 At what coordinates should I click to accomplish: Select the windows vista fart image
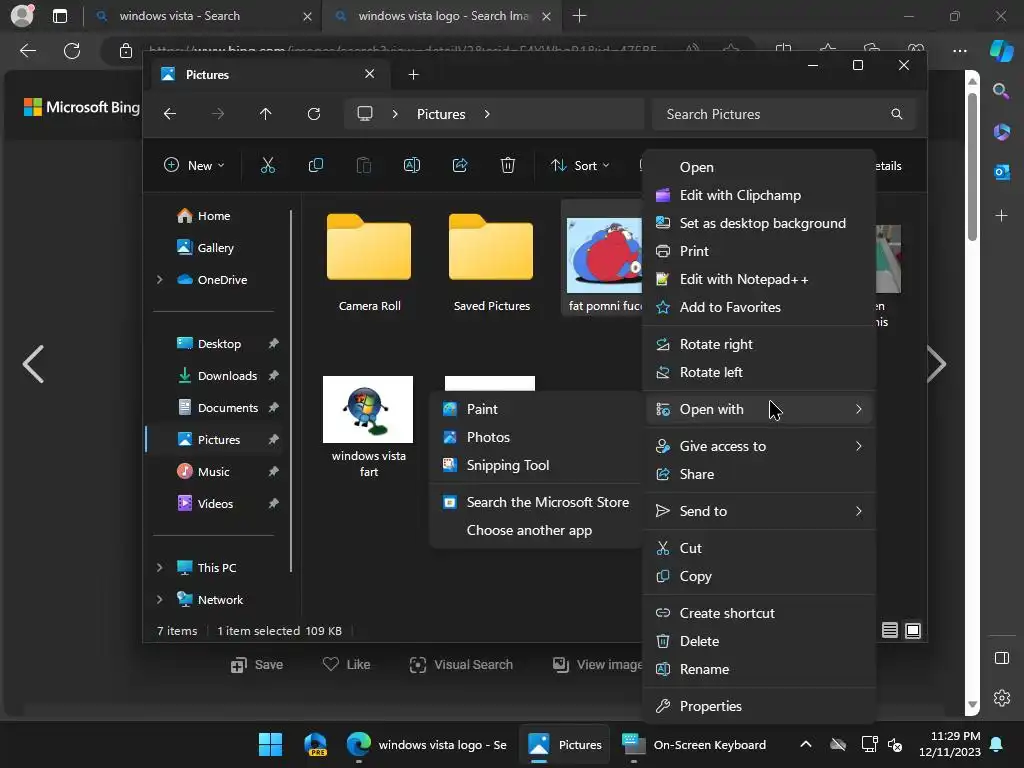click(368, 426)
